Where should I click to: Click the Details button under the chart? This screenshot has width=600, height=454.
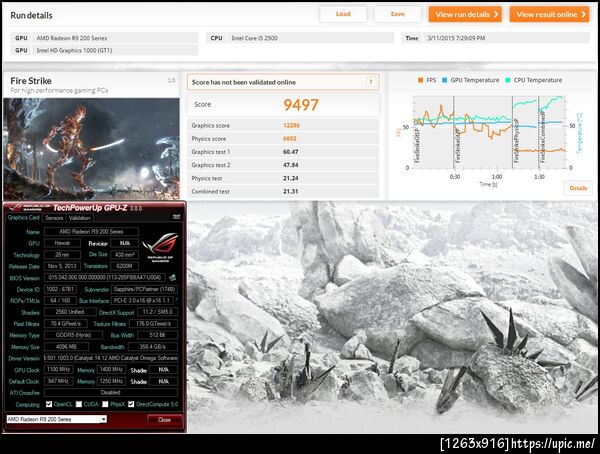(578, 188)
